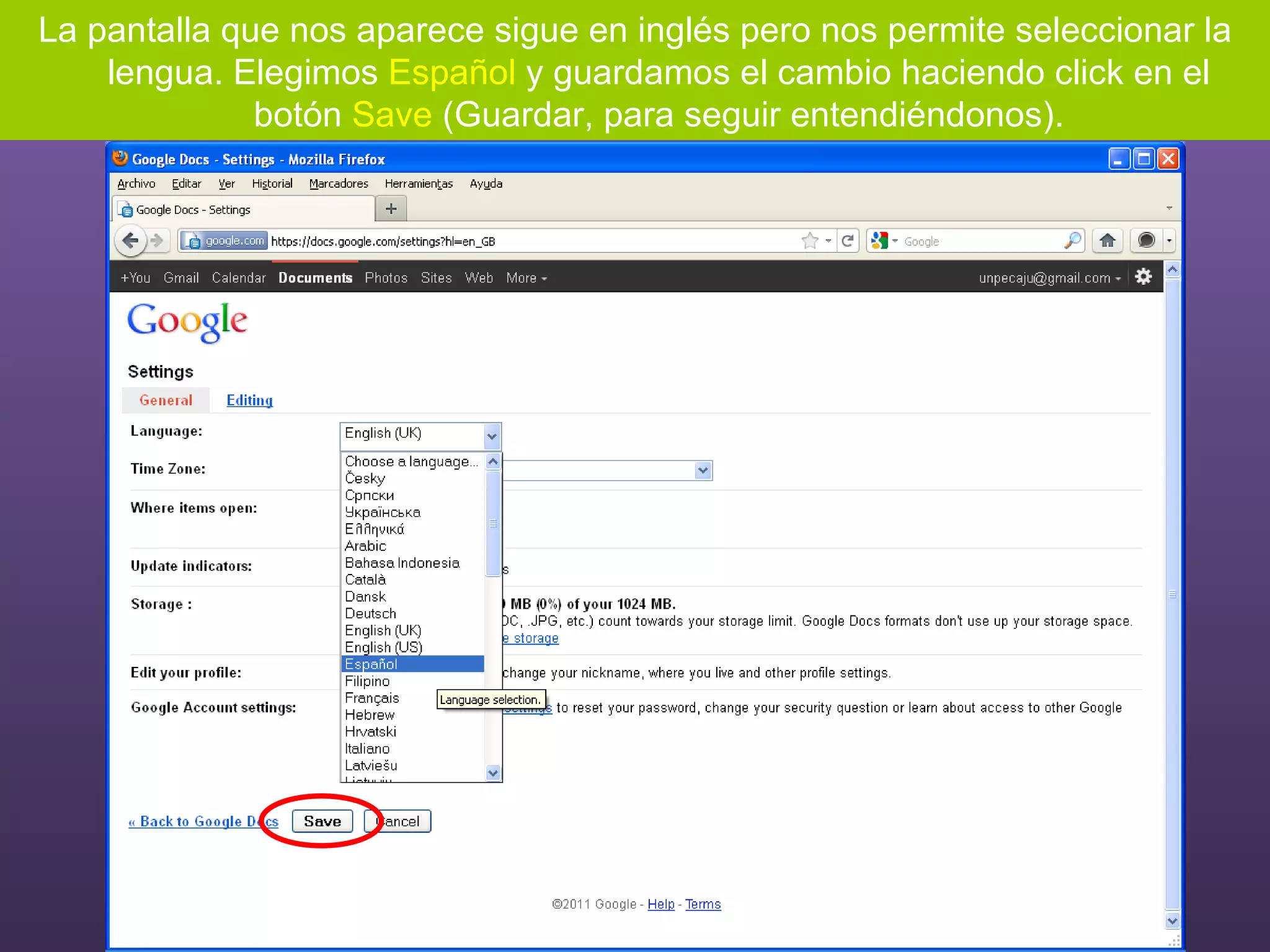Image resolution: width=1270 pixels, height=952 pixels.
Task: Select Česky in the language list
Action: coord(413,478)
